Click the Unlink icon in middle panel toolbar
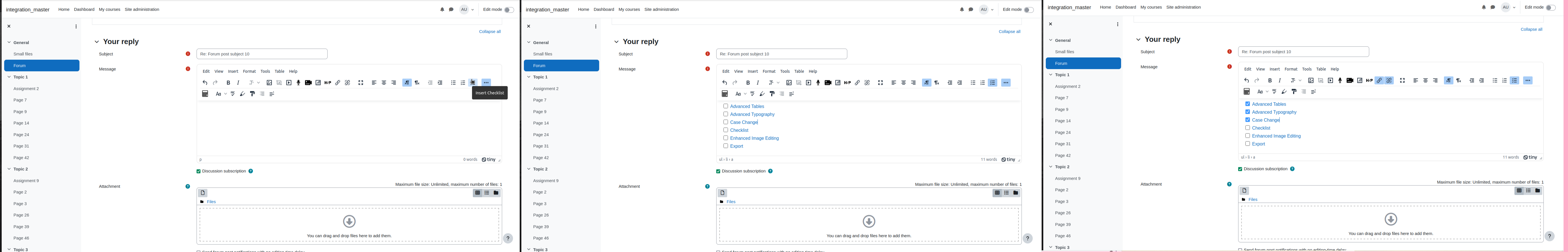The width and height of the screenshot is (1568, 252). pyautogui.click(x=867, y=83)
